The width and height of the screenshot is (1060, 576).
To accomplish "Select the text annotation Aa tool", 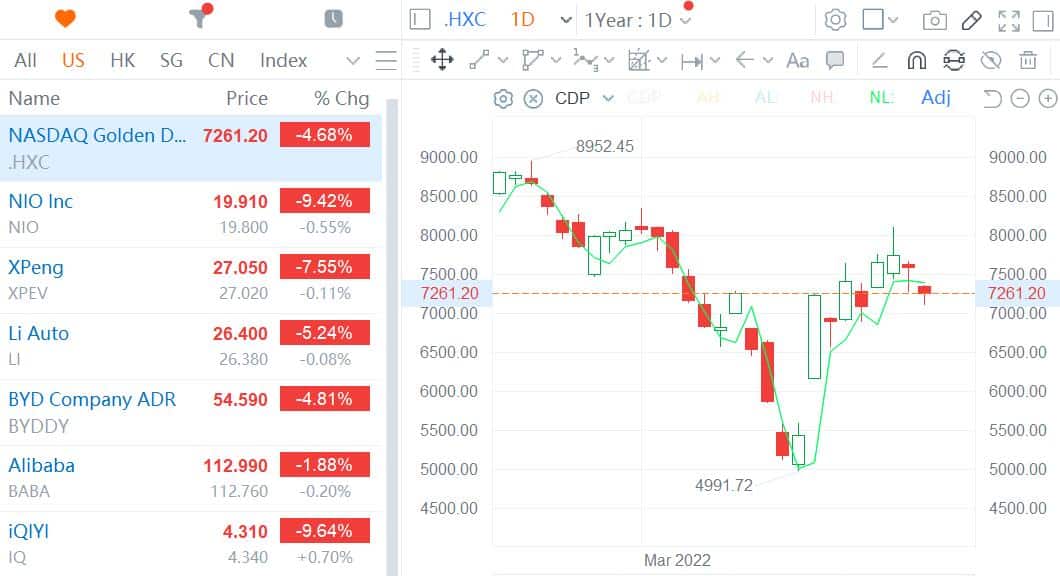I will coord(797,60).
